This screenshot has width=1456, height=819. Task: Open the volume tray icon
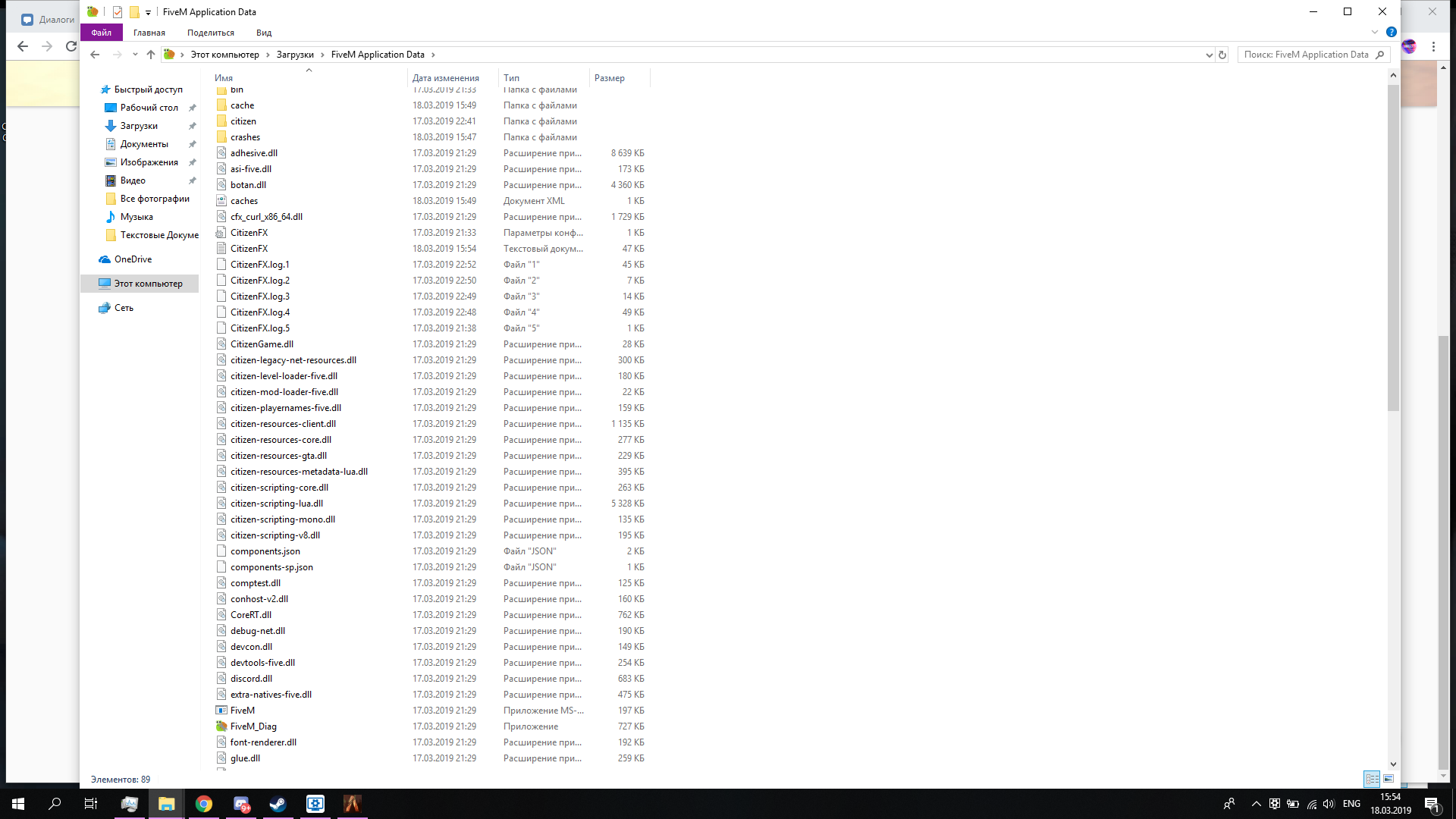(1329, 804)
